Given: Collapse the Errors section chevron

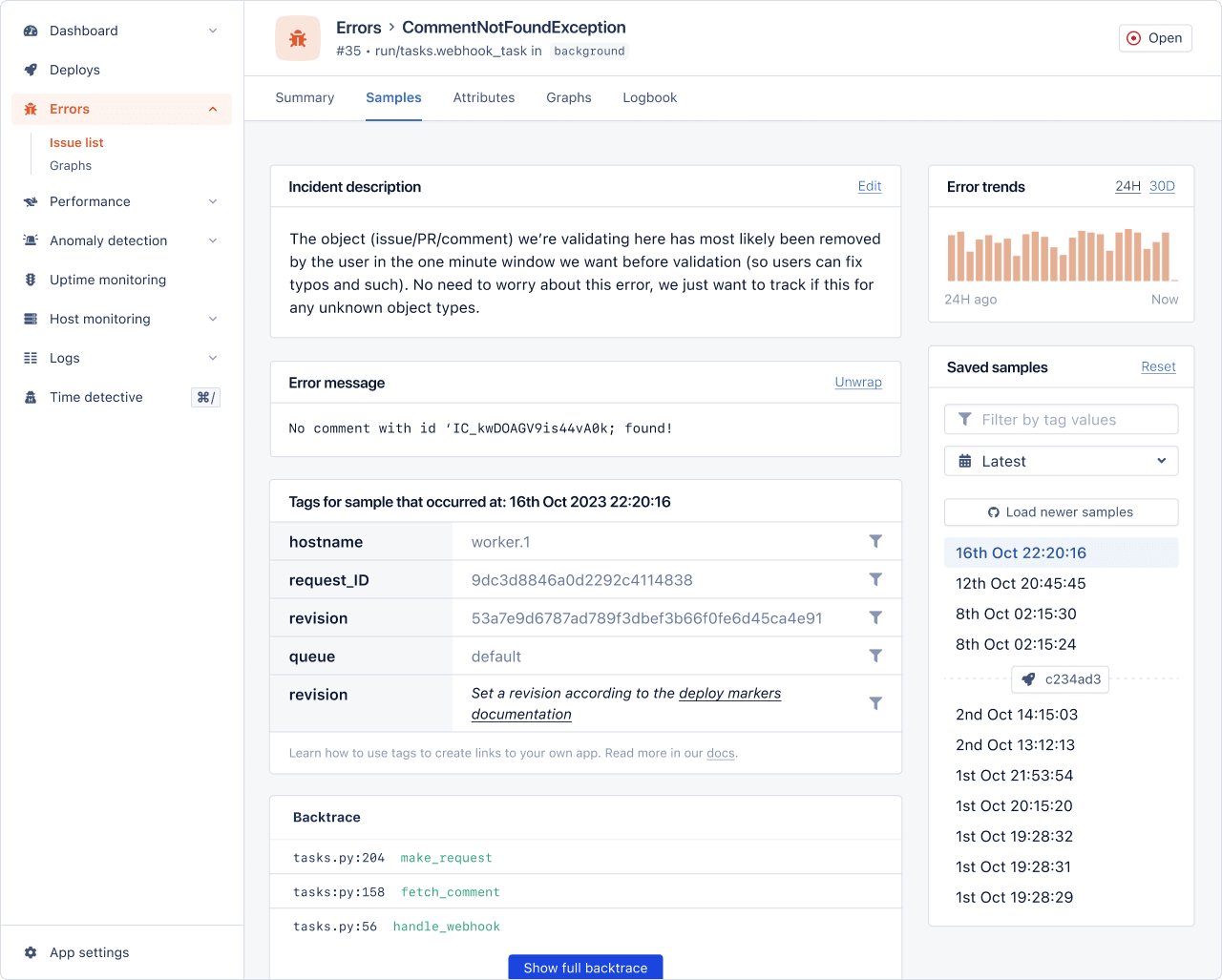Looking at the screenshot, I should click(213, 109).
